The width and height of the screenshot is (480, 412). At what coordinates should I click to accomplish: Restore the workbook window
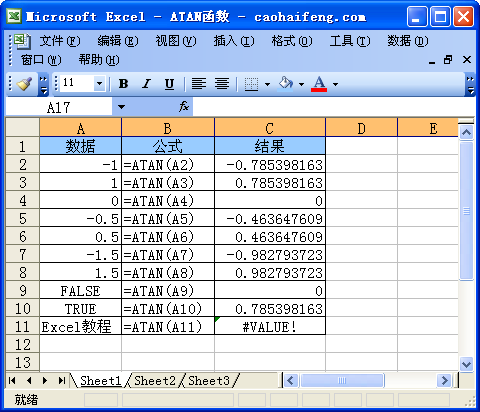[x=448, y=60]
